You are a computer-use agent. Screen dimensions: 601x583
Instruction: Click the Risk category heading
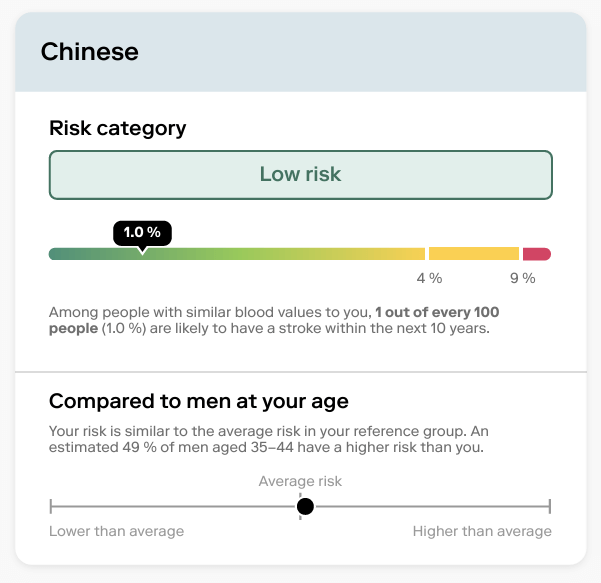tap(118, 128)
